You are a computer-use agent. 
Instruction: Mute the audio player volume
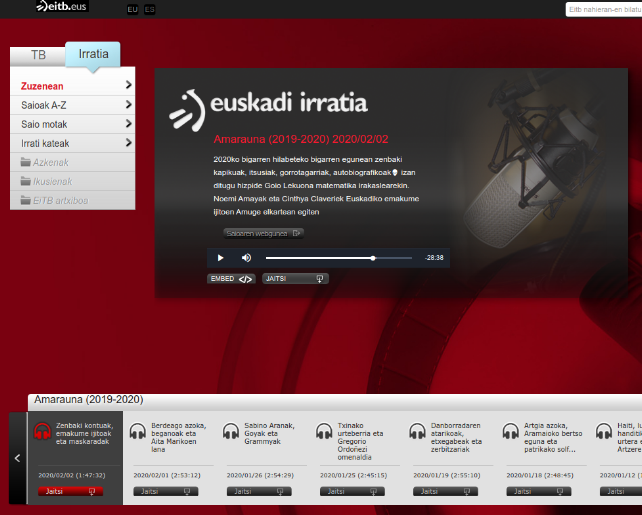tap(246, 258)
